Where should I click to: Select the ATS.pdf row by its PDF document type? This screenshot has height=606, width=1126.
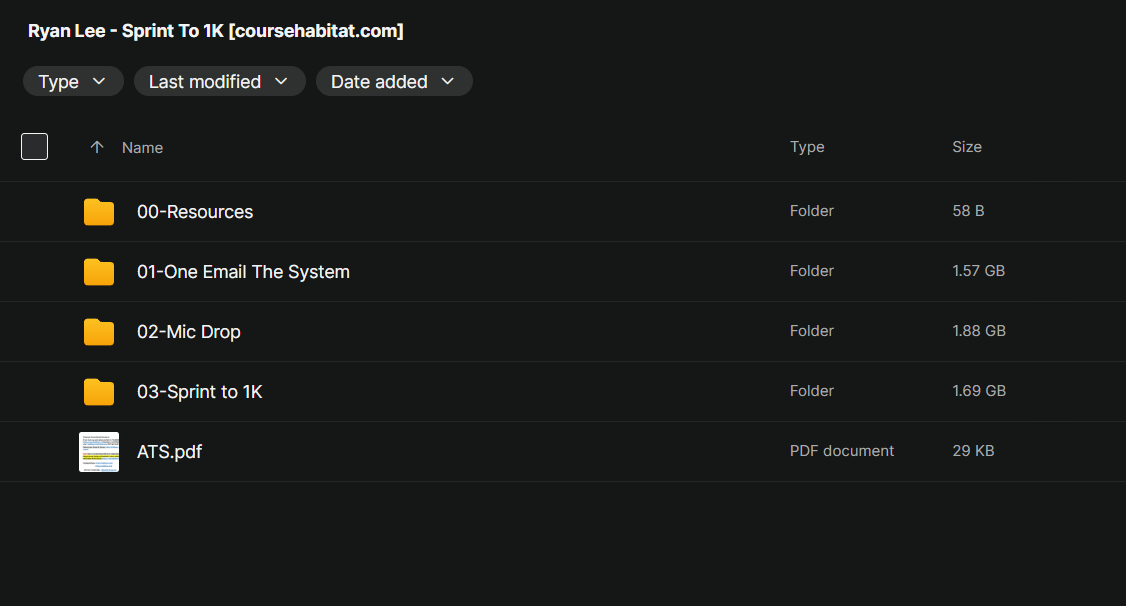point(842,451)
